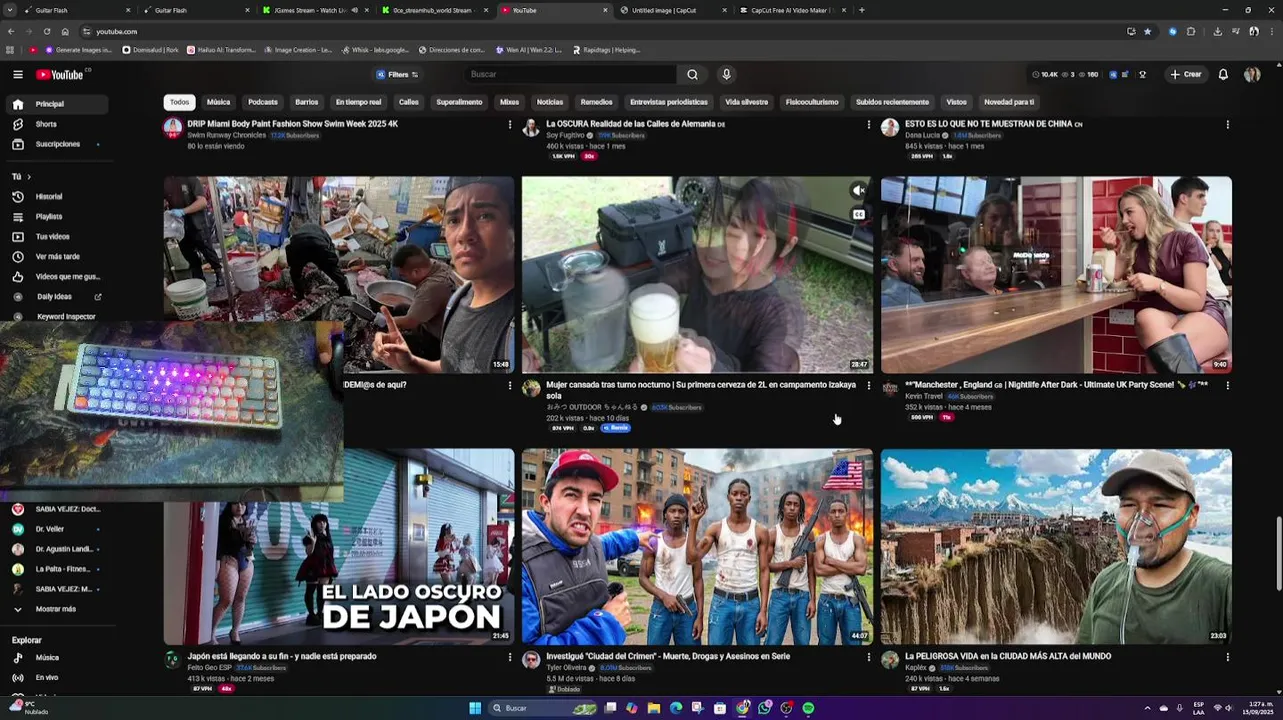The width and height of the screenshot is (1283, 720).
Task: Select the Todos filter chip
Action: click(x=179, y=102)
